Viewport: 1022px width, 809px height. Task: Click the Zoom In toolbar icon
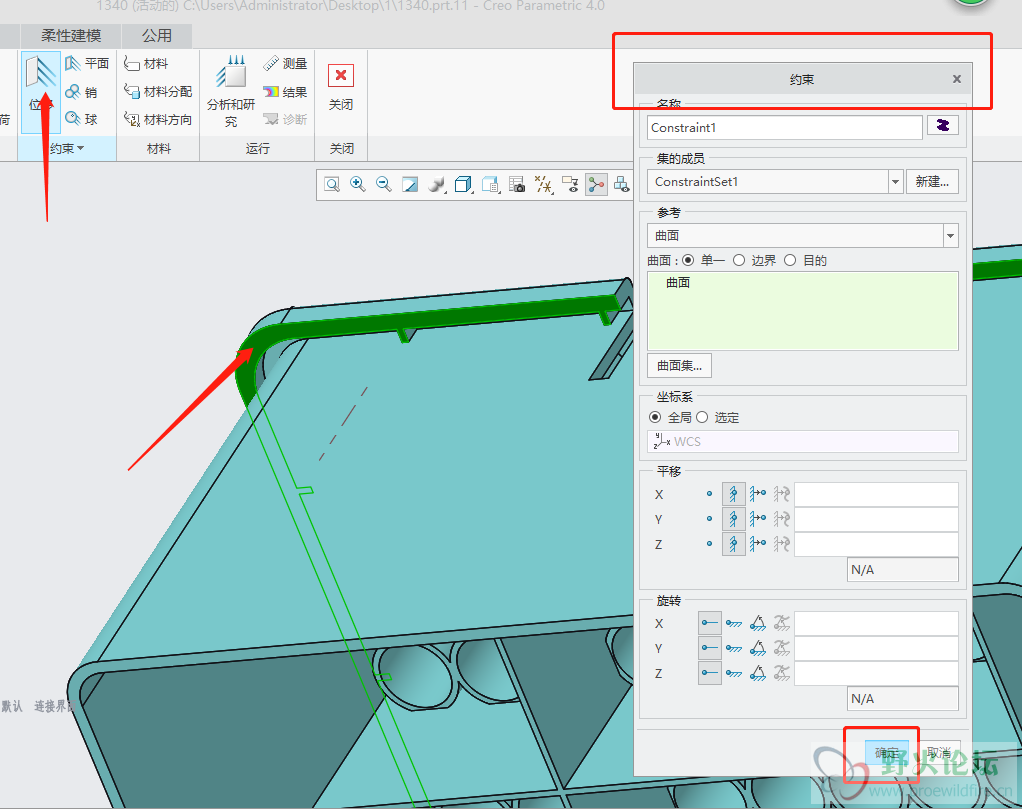tap(358, 184)
